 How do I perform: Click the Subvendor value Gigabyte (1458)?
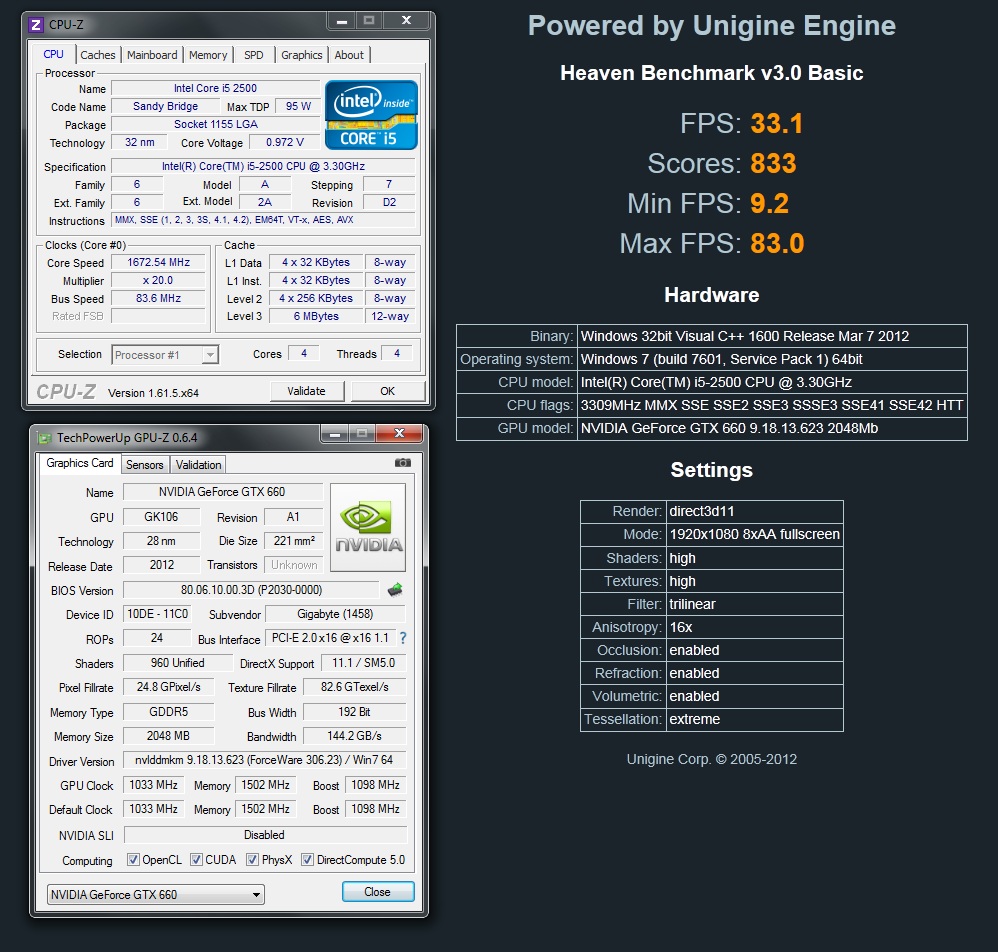335,613
